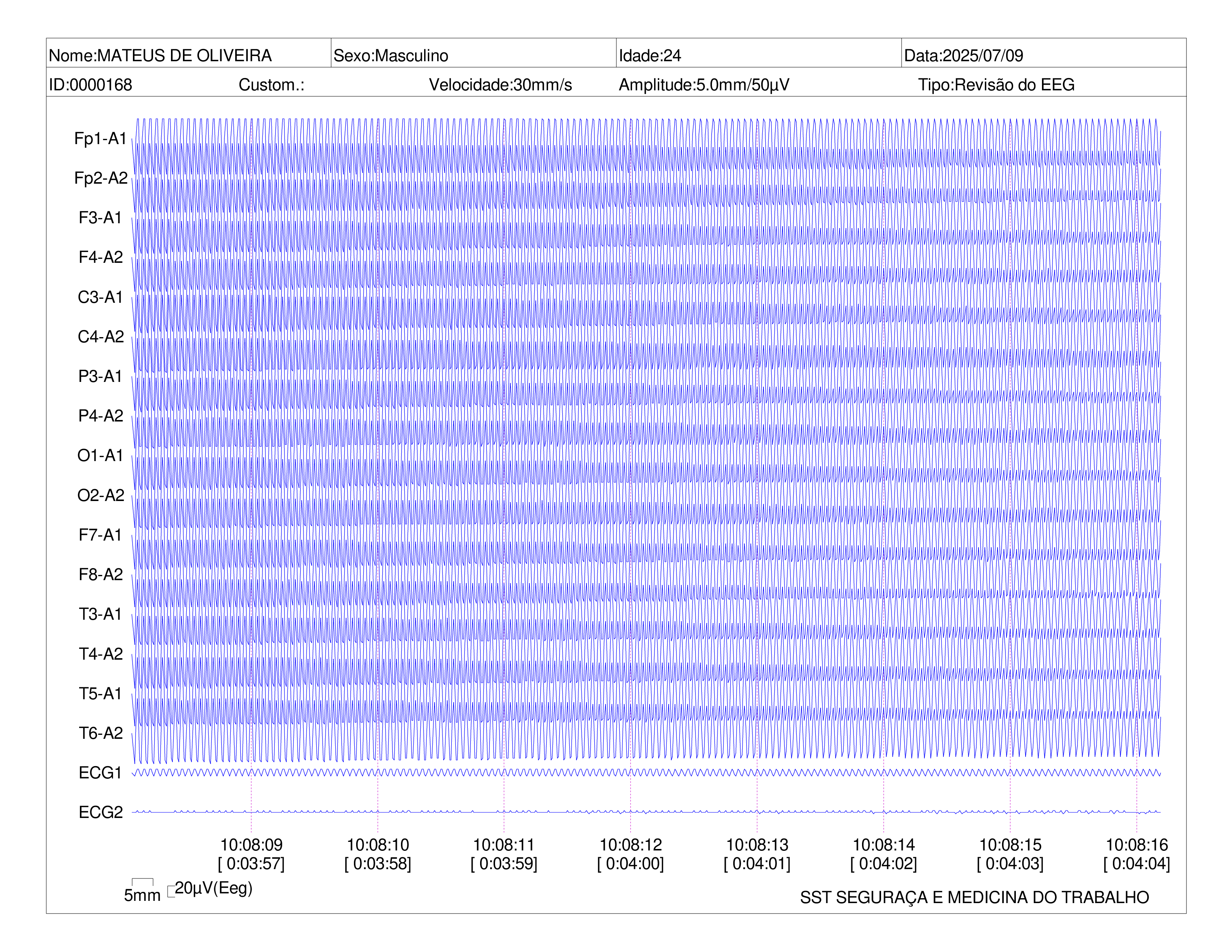Select the F8-A2 channel label
Screen dimensions: 1232x952
(101, 574)
